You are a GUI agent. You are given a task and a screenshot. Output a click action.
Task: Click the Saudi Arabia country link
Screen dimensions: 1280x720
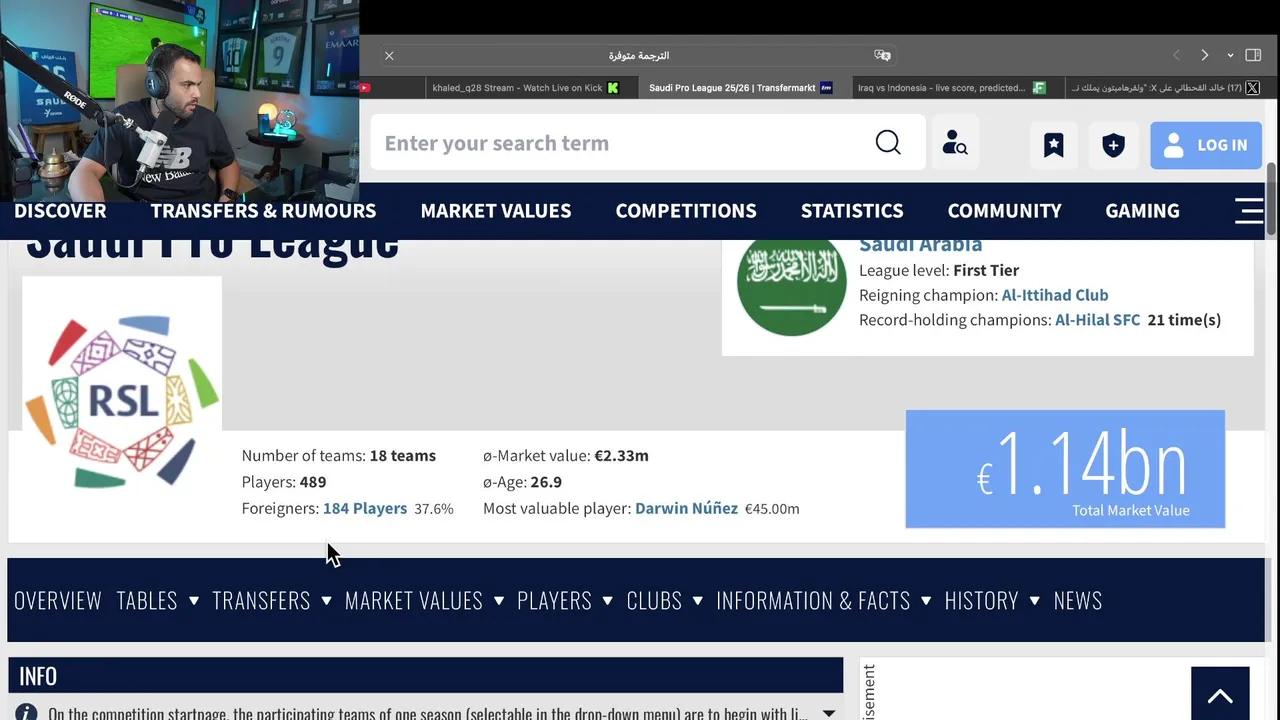(x=920, y=246)
